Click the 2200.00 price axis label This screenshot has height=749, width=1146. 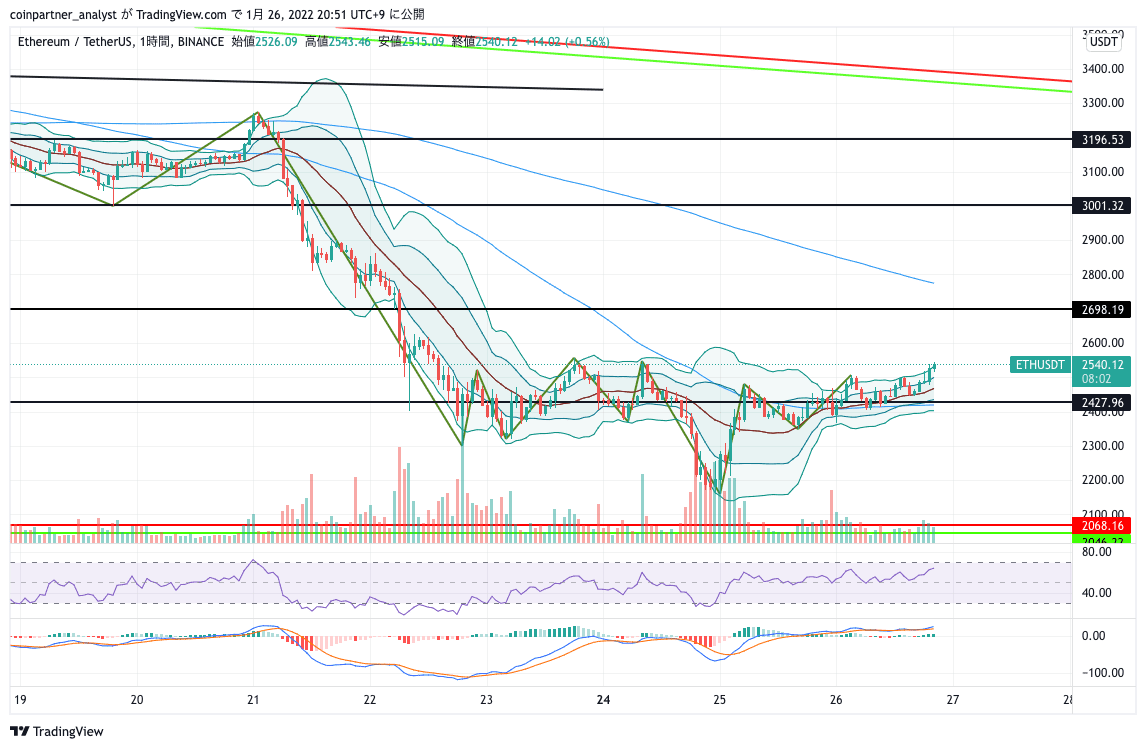(x=1102, y=480)
